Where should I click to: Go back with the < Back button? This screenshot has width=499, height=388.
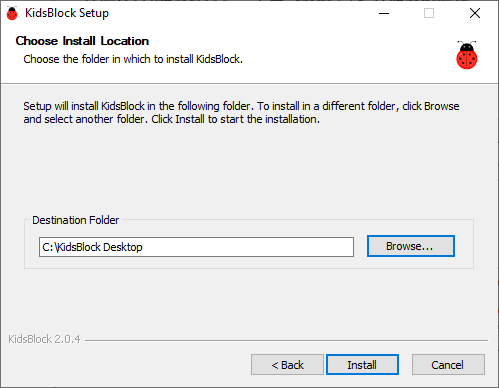(287, 365)
